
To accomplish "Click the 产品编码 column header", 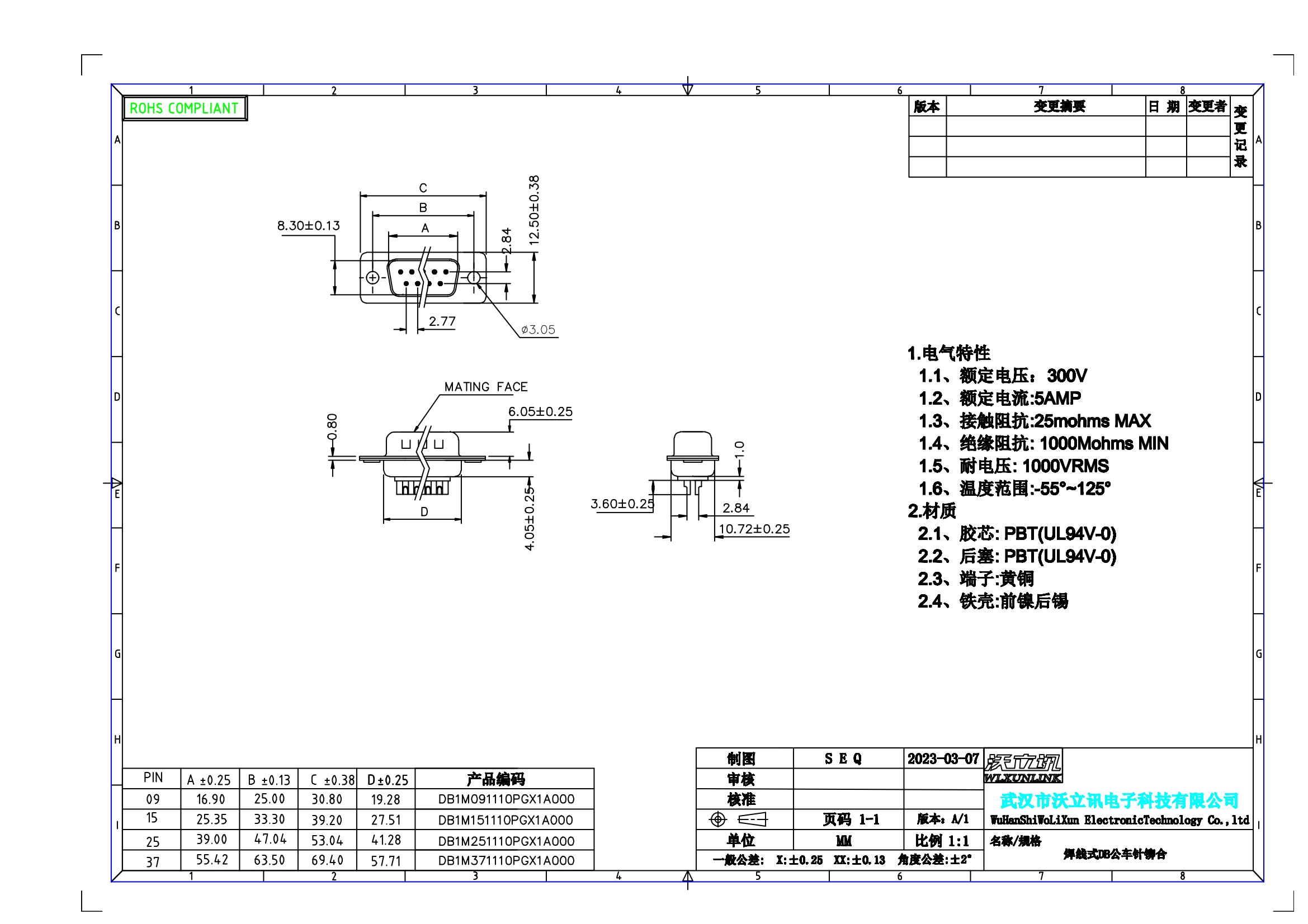I will (x=495, y=779).
